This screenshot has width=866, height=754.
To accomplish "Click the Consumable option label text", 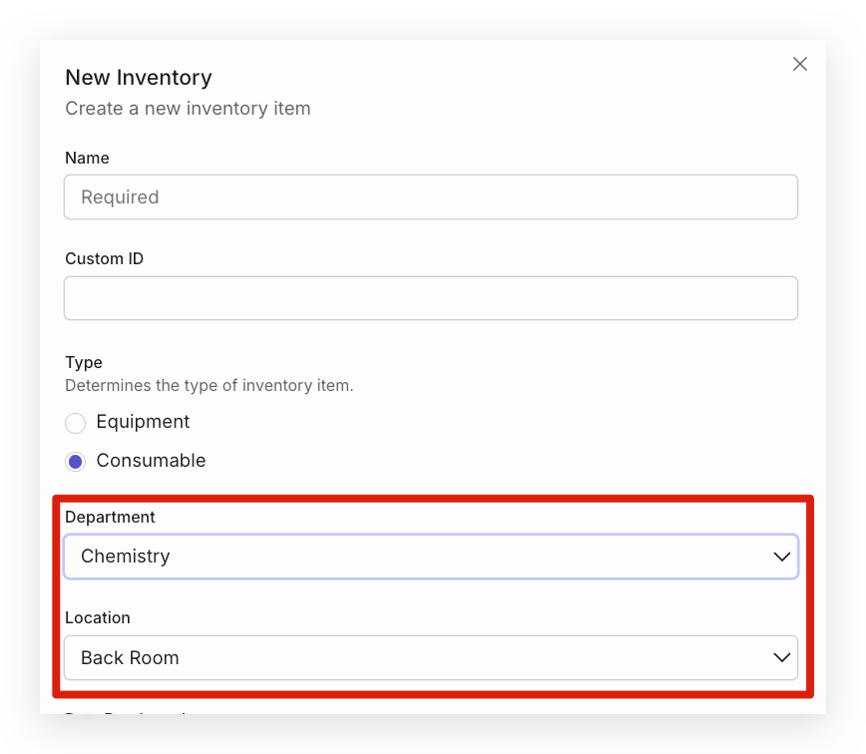I will coord(151,460).
